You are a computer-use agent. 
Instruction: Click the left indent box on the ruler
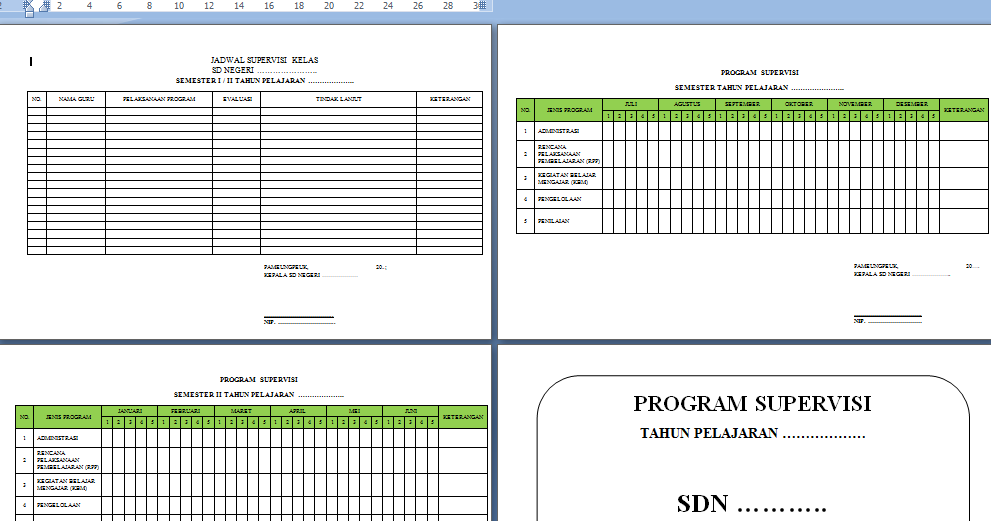[x=29, y=14]
